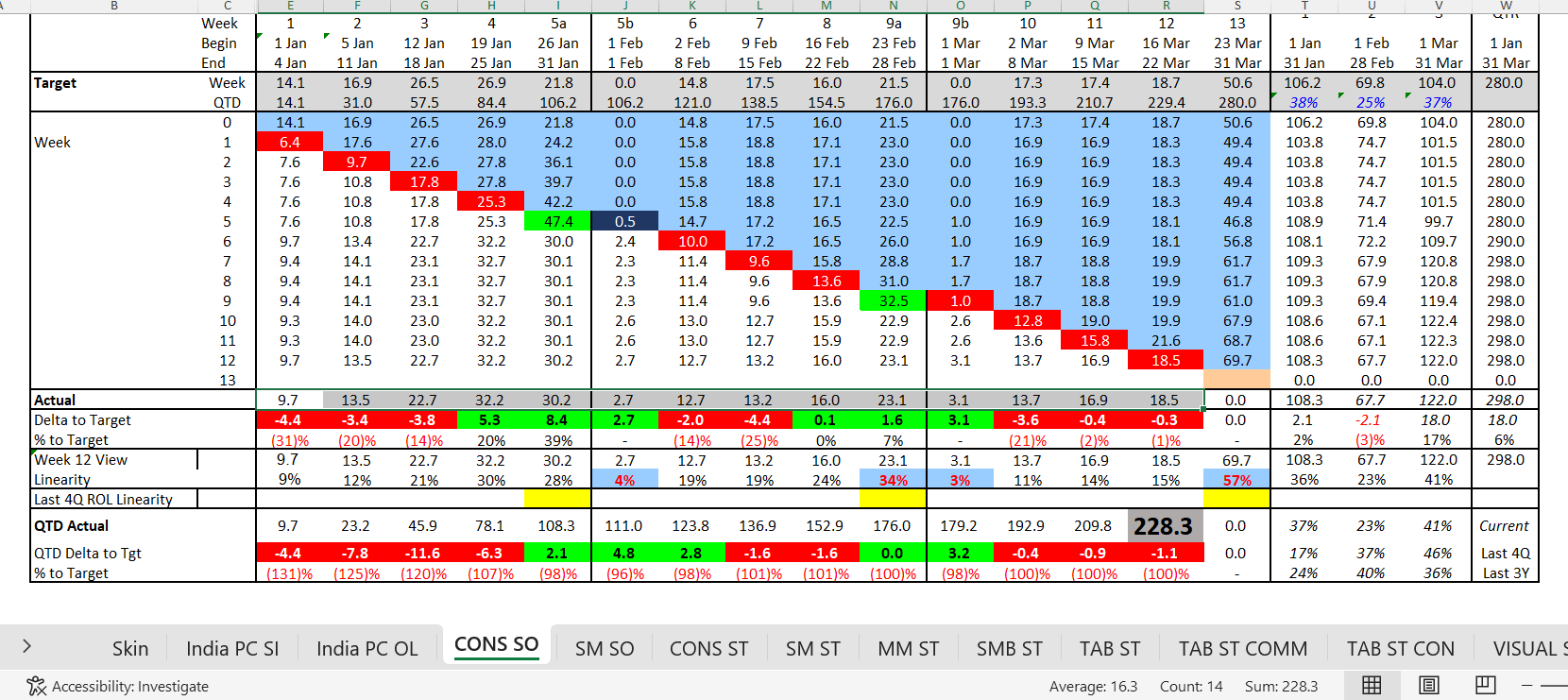1568x700 pixels.
Task: Open the India PC OL sheet
Action: pos(366,648)
